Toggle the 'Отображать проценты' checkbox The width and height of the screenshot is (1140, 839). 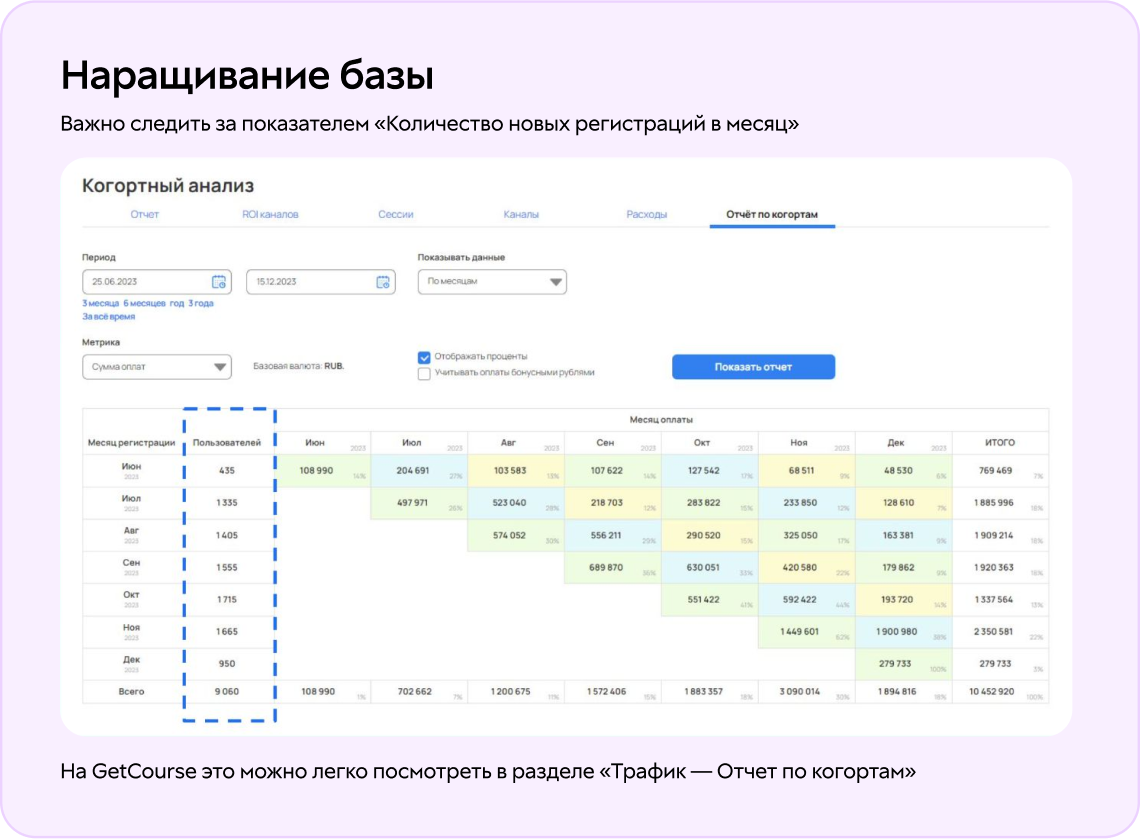point(424,357)
